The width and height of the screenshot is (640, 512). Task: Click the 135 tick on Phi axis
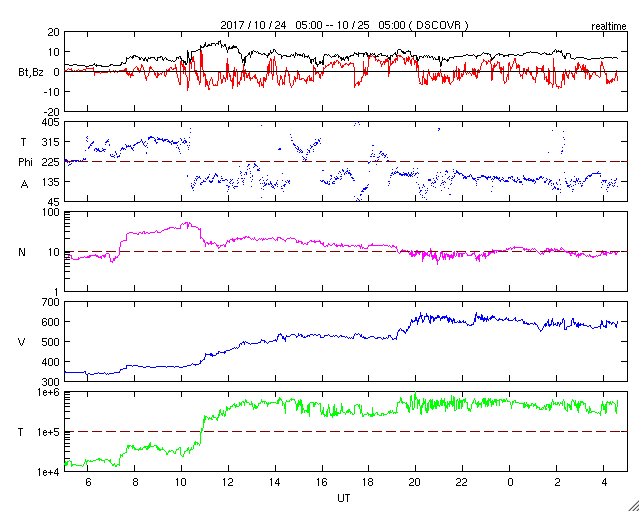52,182
